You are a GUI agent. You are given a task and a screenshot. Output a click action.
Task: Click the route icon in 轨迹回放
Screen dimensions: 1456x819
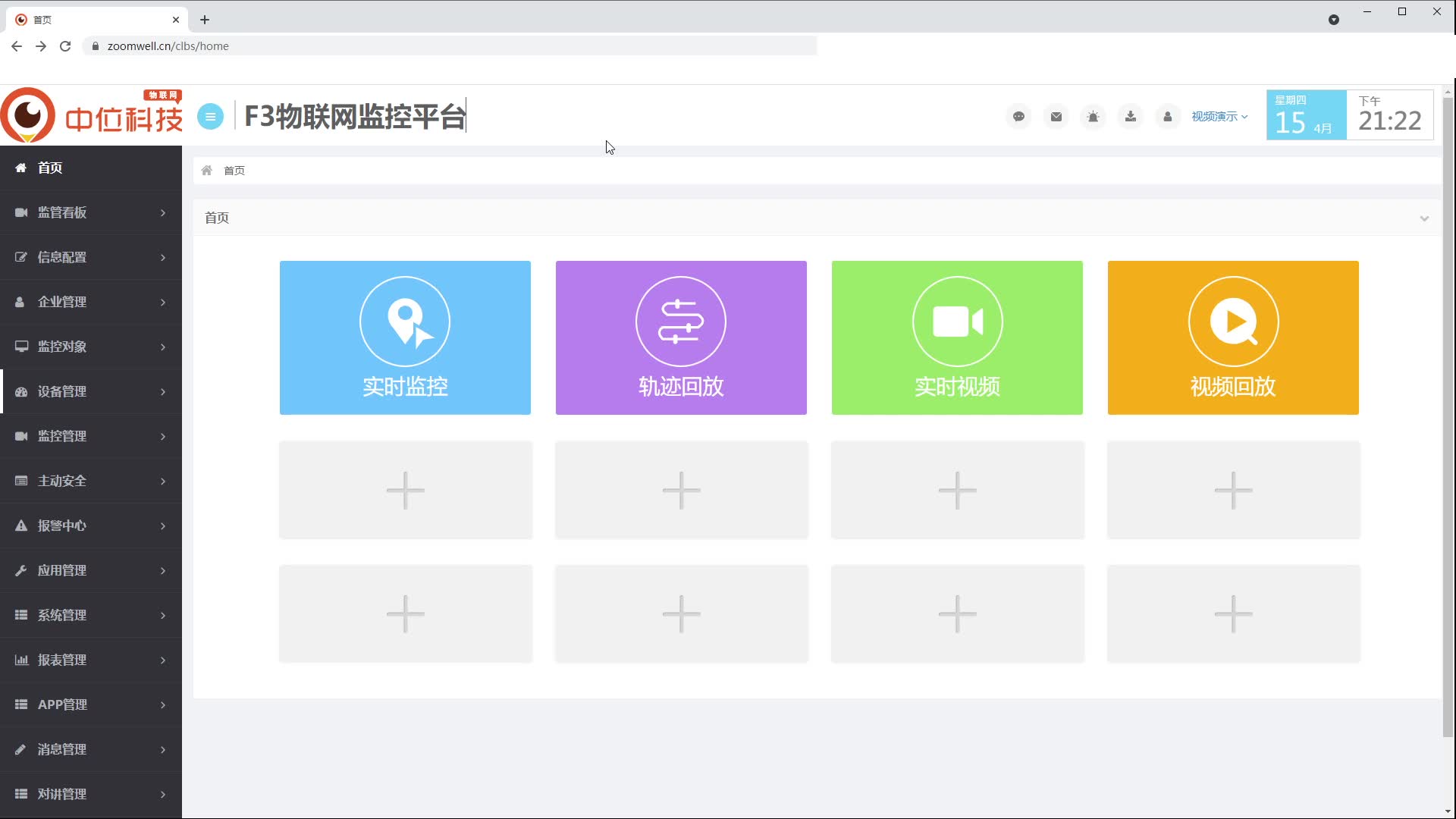pos(681,322)
